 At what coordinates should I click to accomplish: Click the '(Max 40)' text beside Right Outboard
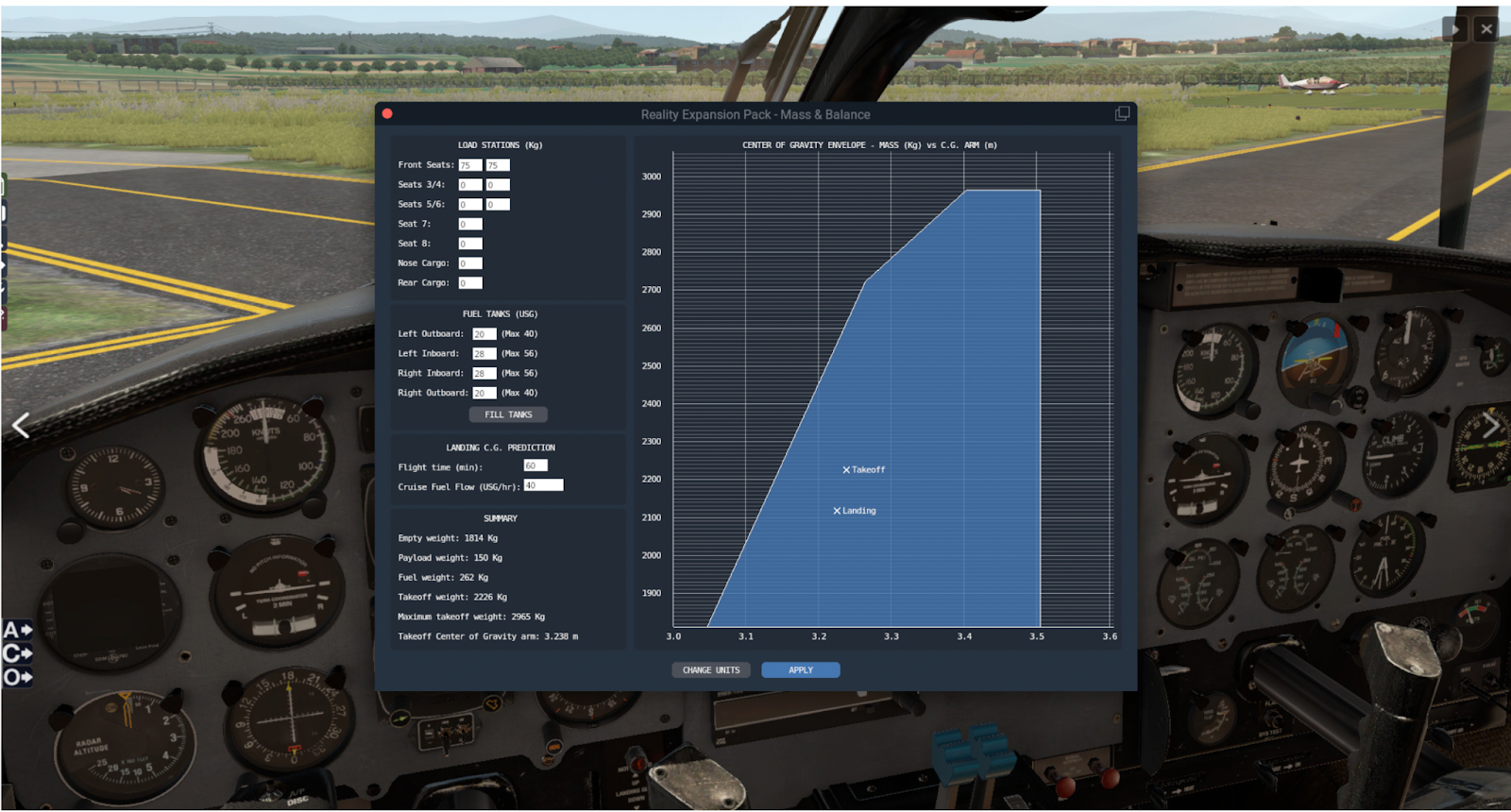[x=519, y=394]
